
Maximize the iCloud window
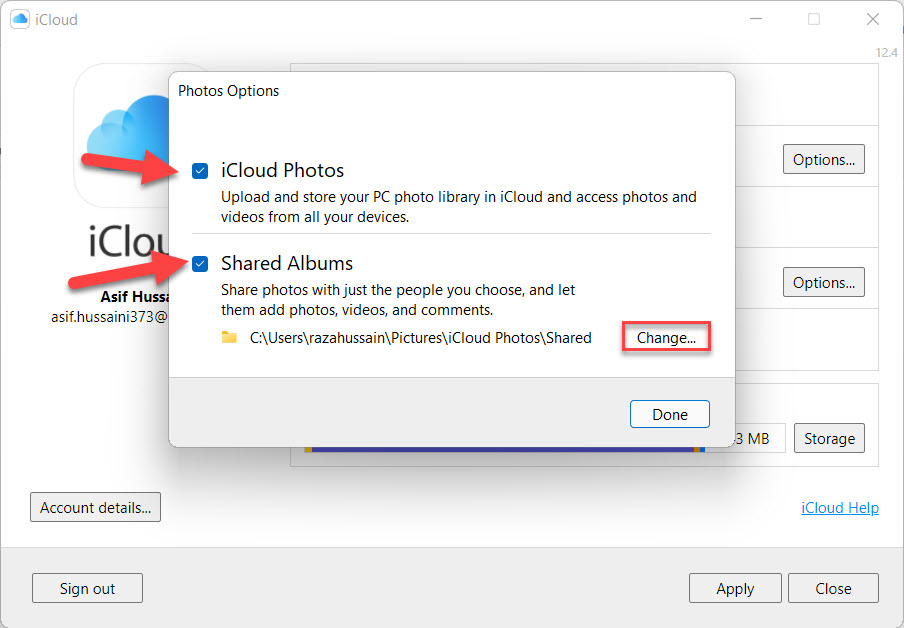(813, 19)
